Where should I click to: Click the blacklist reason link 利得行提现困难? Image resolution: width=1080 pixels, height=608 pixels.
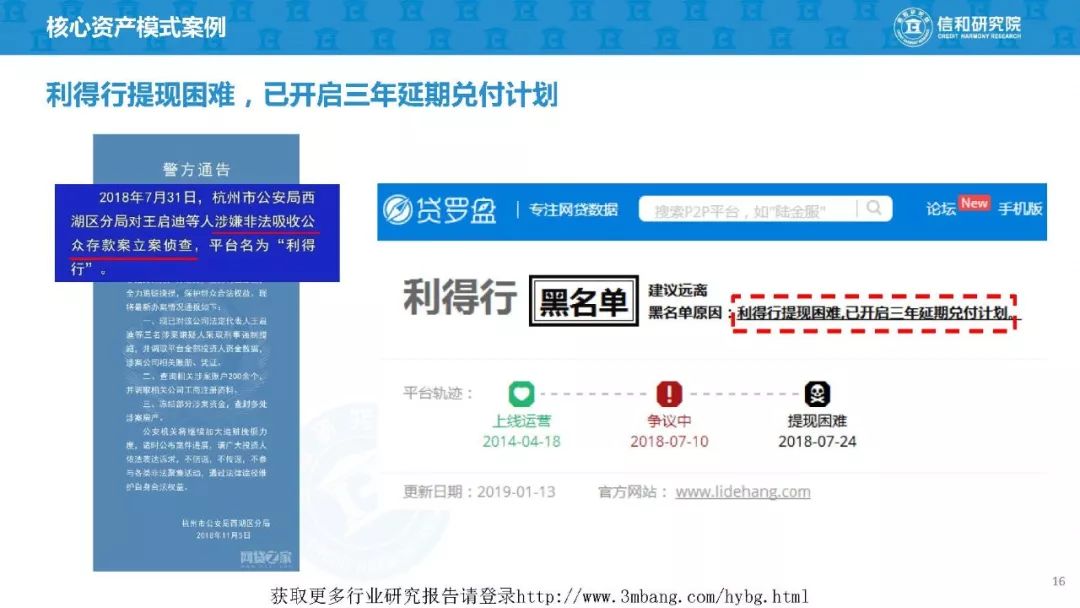[874, 313]
